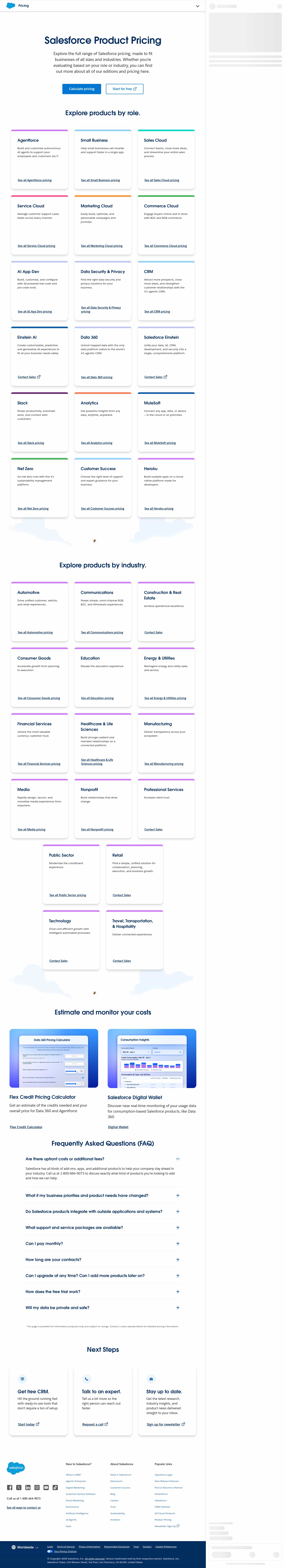
Task: Click Contact Sales on the Retail card
Action: pos(122,895)
